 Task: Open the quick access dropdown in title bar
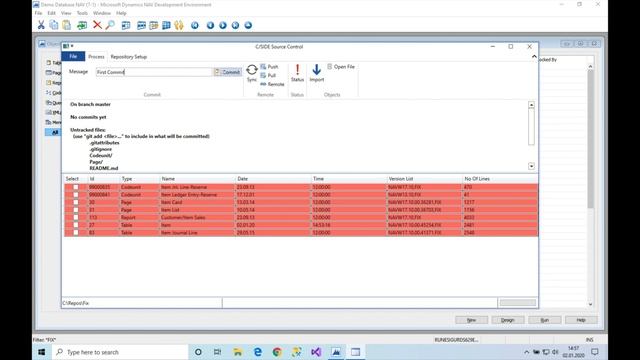[x=72, y=46]
